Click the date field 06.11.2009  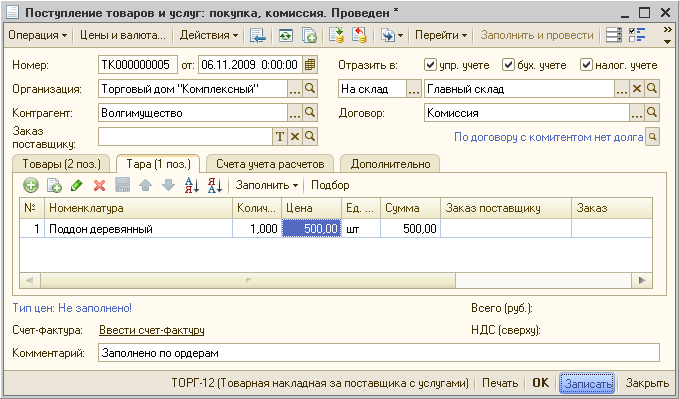pyautogui.click(x=250, y=65)
